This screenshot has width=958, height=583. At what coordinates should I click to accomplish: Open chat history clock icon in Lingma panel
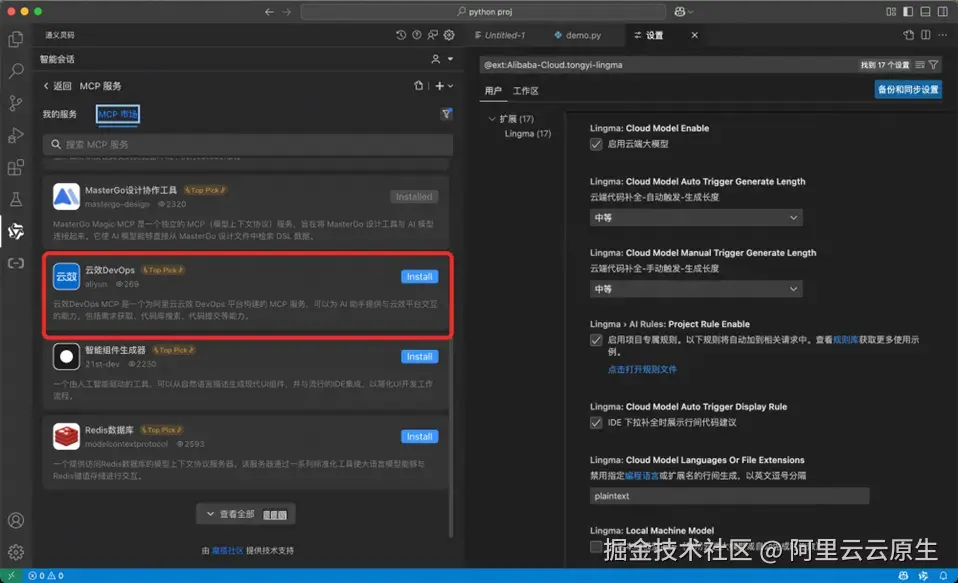tap(401, 35)
